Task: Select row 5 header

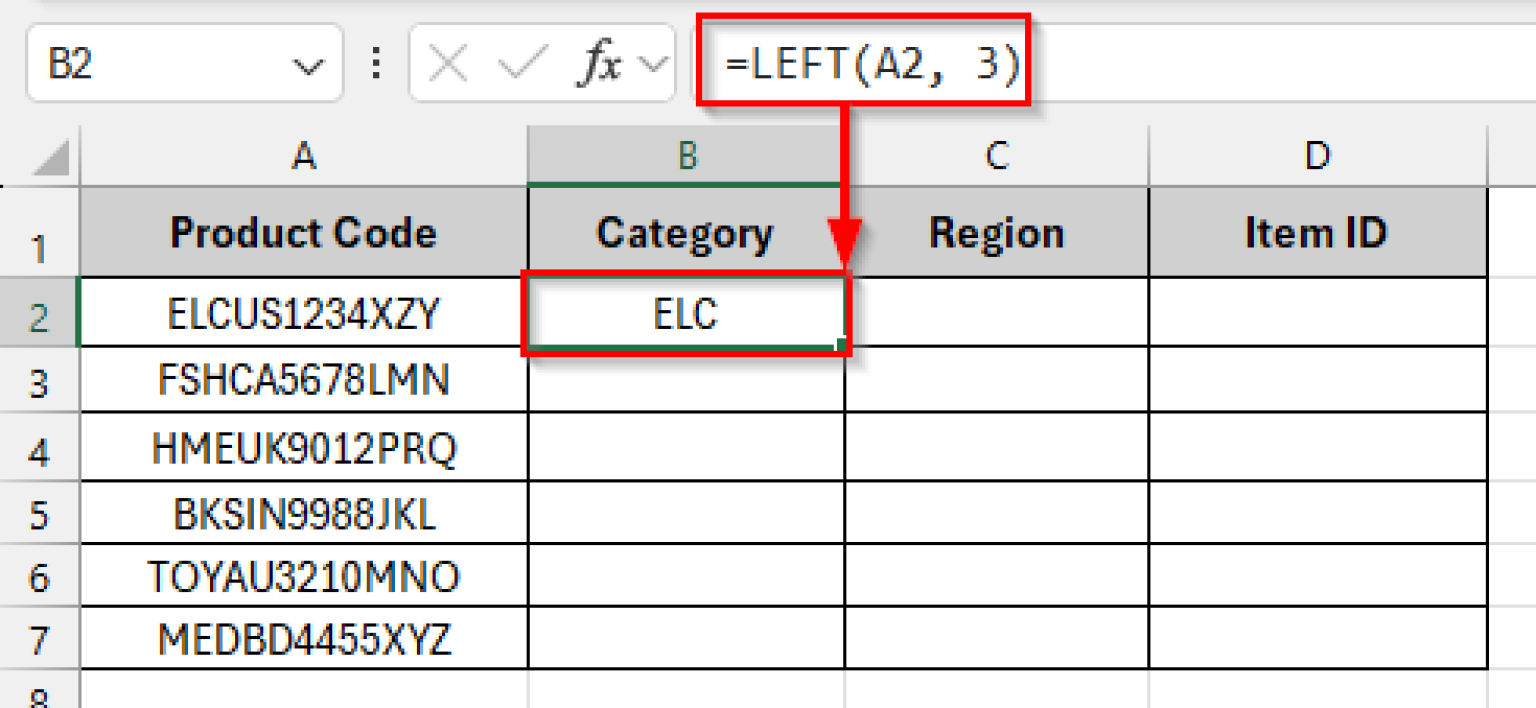Action: click(x=39, y=516)
